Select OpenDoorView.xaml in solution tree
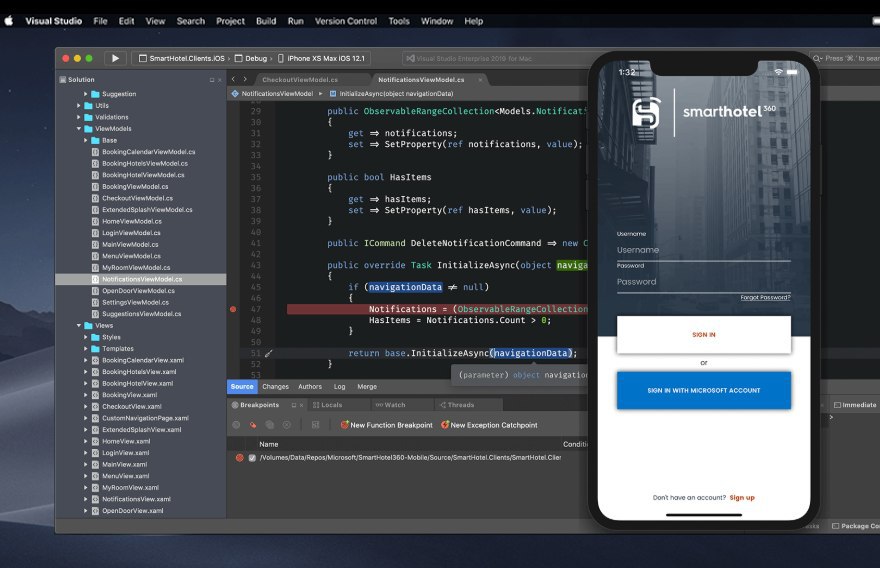Image resolution: width=880 pixels, height=568 pixels. (x=132, y=511)
